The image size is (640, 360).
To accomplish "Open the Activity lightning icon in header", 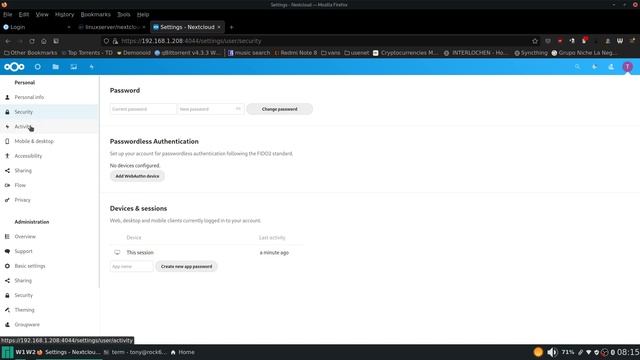I will click(91, 67).
